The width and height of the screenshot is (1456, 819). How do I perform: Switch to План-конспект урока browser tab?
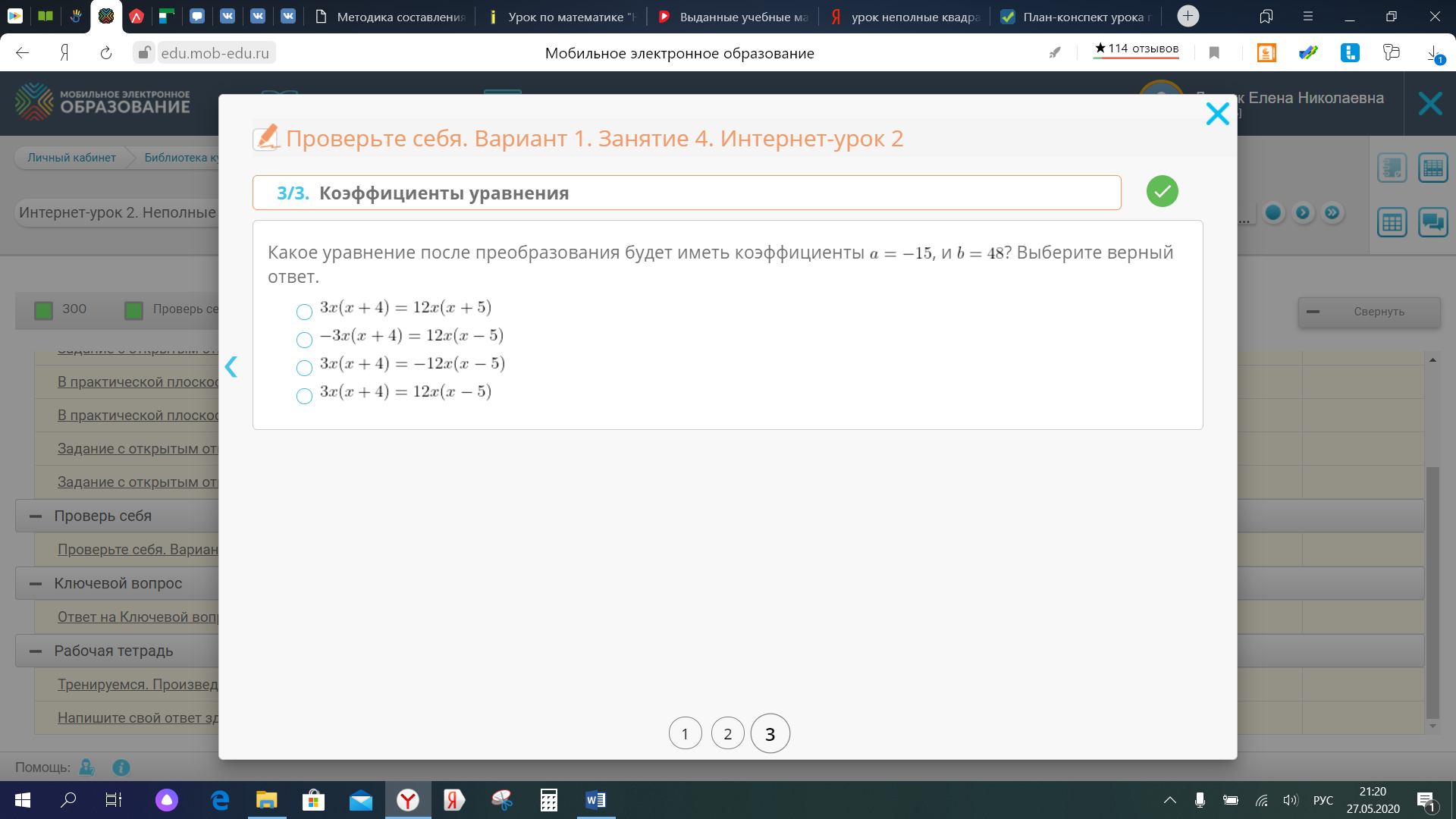pyautogui.click(x=1077, y=17)
